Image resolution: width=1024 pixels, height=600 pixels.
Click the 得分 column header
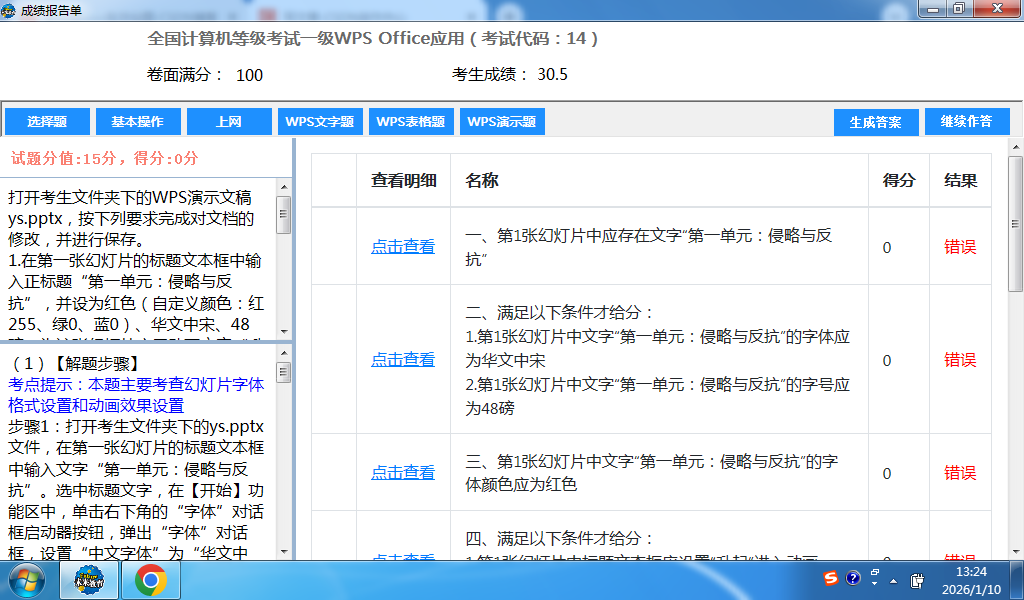899,181
